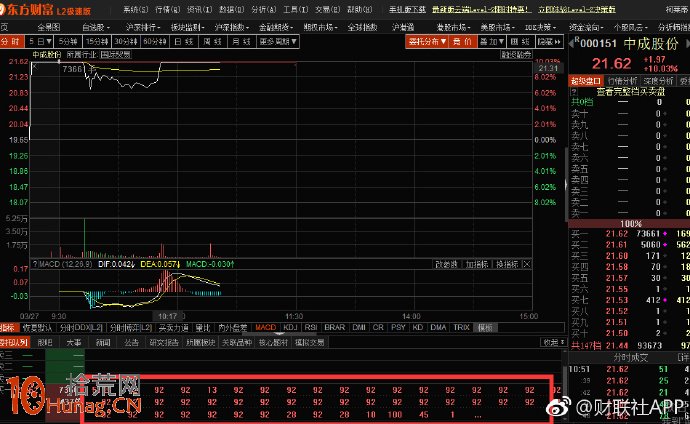Select the 行情分析 tab
690x424 pixels.
click(622, 81)
